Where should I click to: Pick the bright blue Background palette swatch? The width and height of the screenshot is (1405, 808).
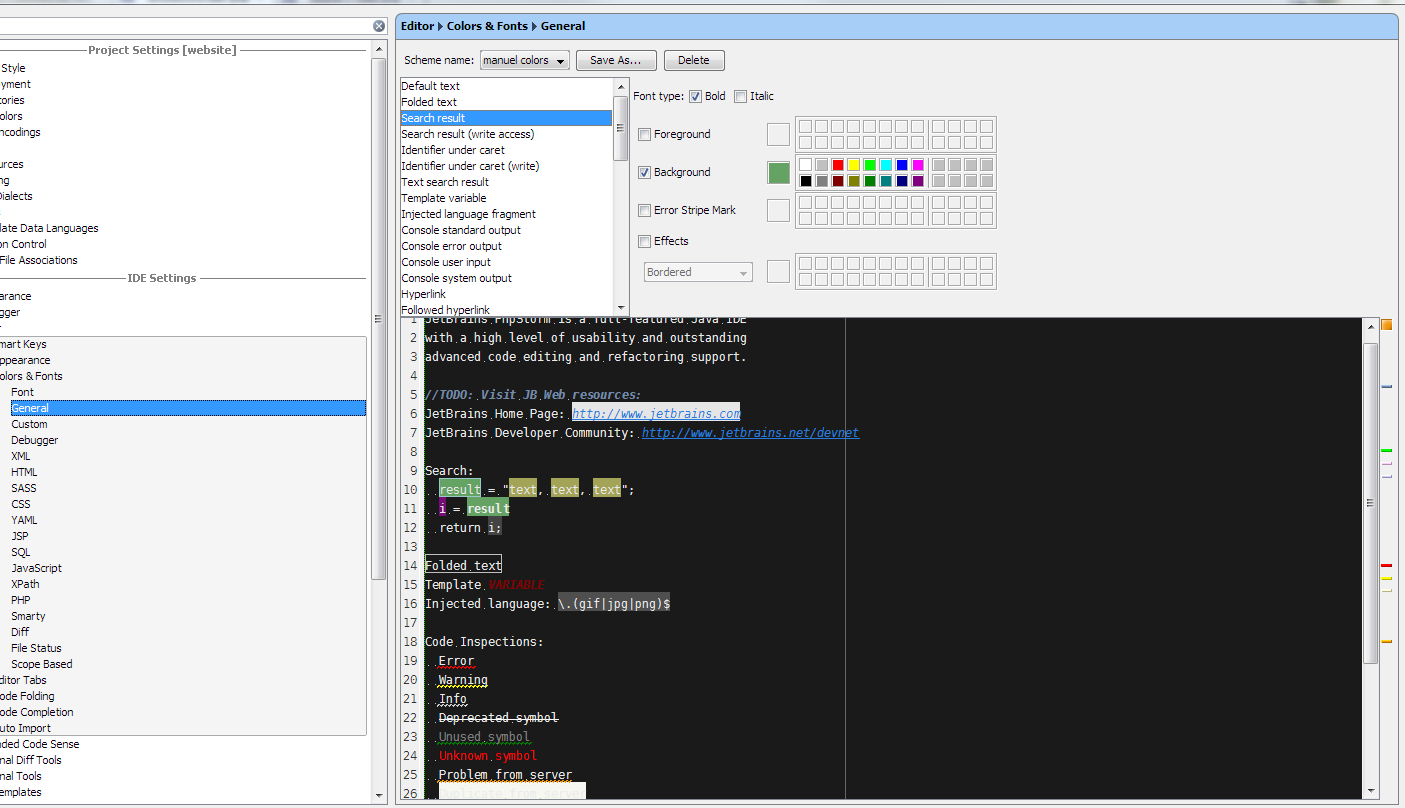tap(902, 165)
